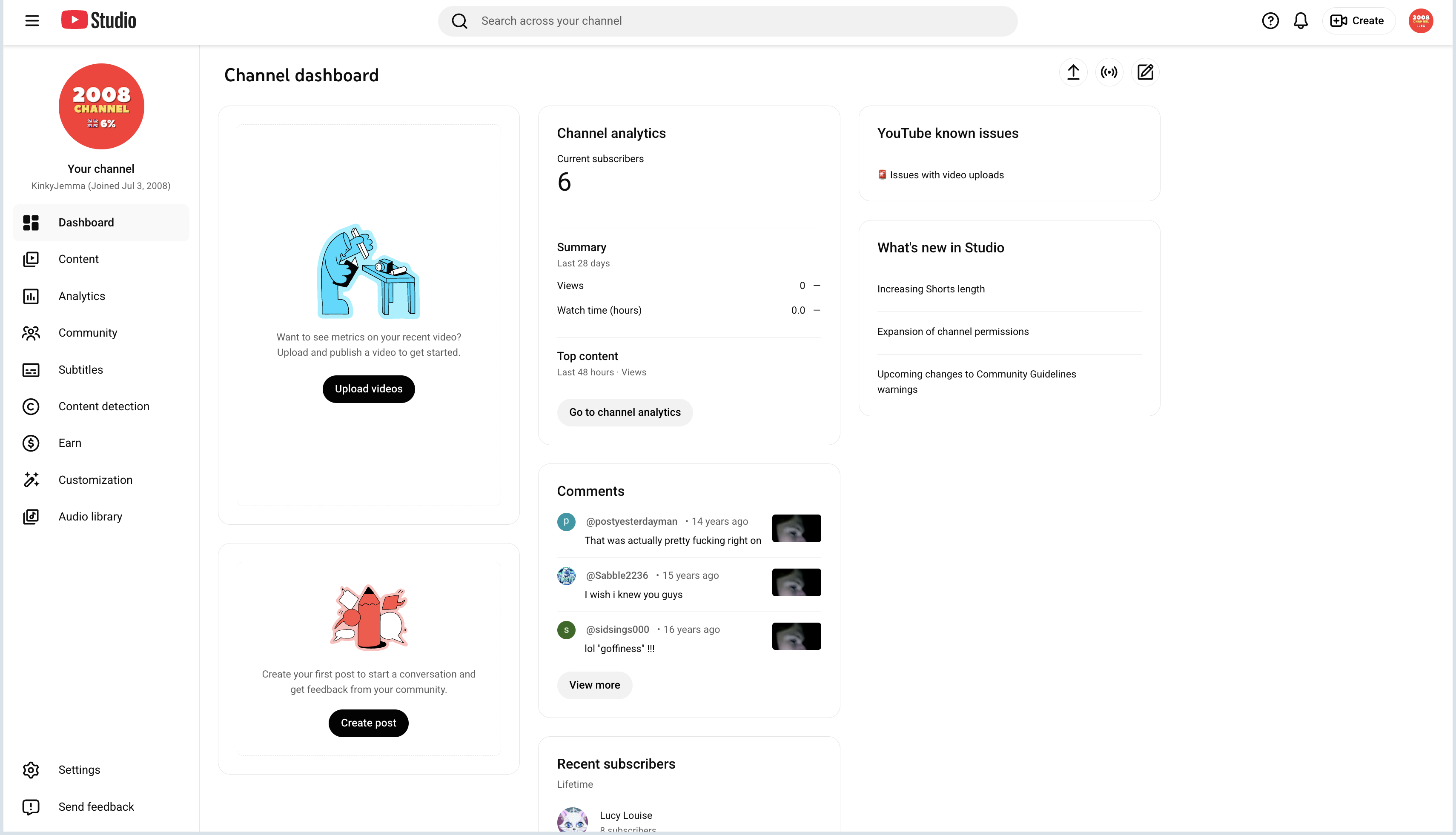Click the Subtitles icon in sidebar
This screenshot has width=1456, height=835.
tap(31, 370)
